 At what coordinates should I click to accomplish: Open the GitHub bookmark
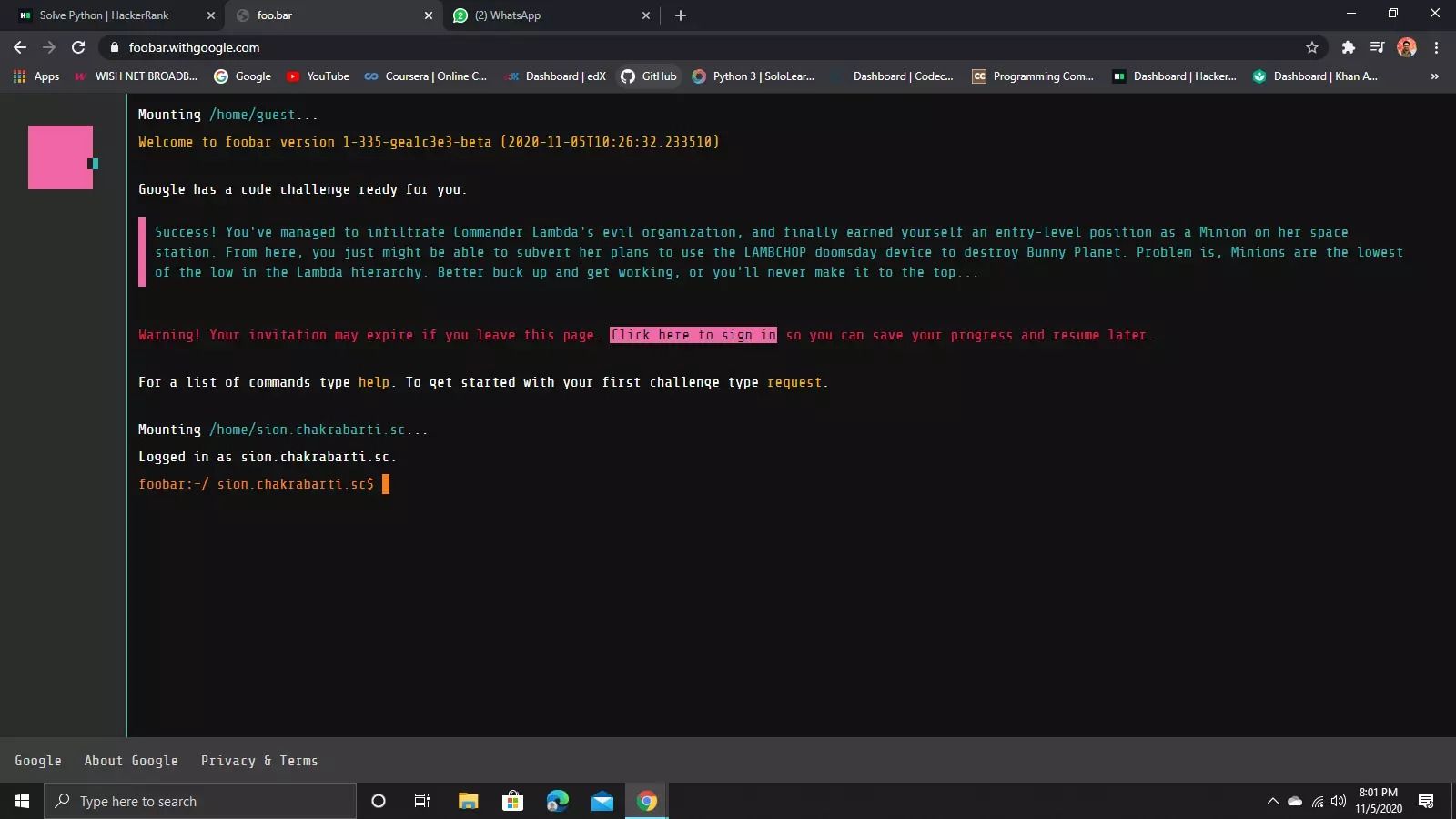[x=649, y=76]
